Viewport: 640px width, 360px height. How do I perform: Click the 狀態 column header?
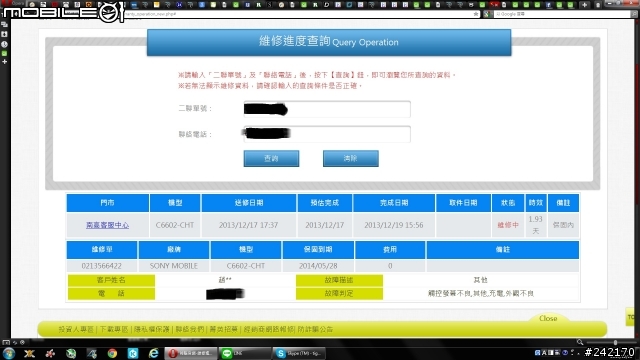coord(508,203)
